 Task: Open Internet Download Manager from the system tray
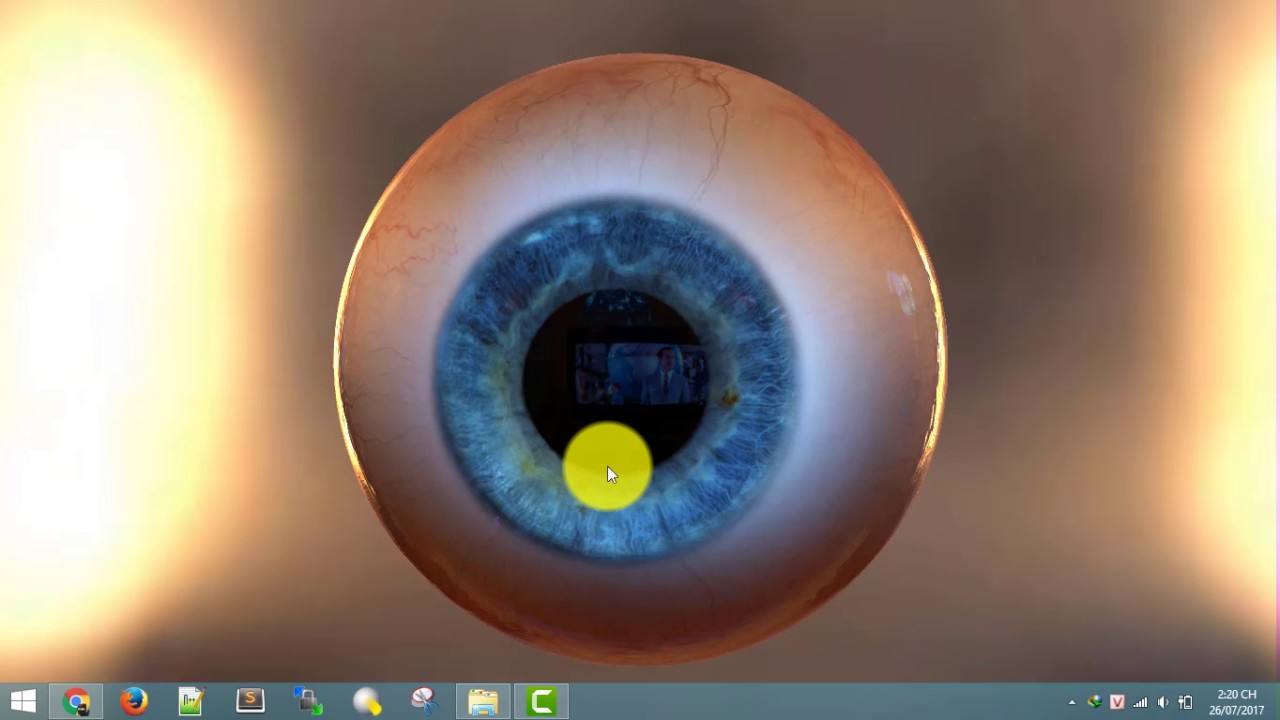coord(1095,702)
